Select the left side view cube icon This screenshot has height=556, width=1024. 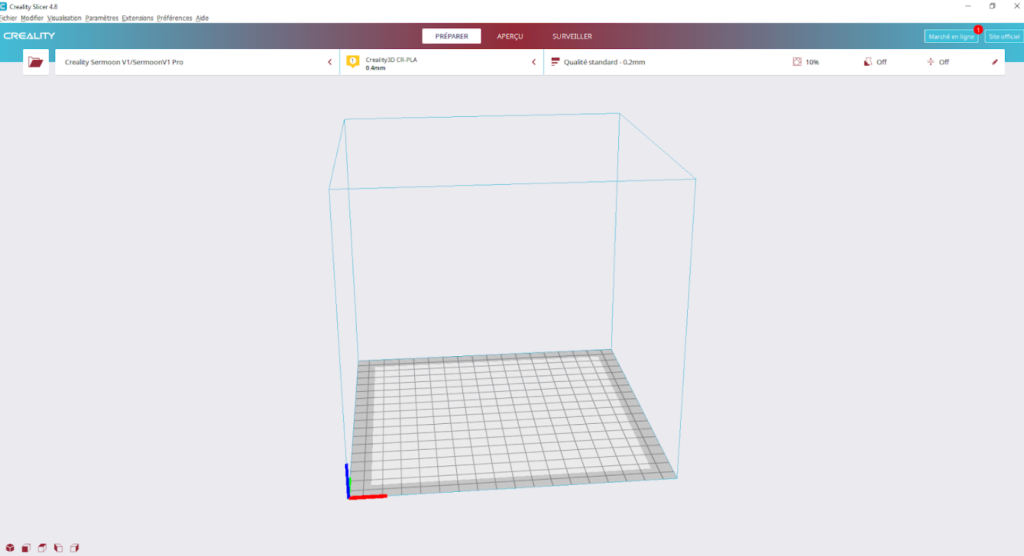tap(58, 547)
